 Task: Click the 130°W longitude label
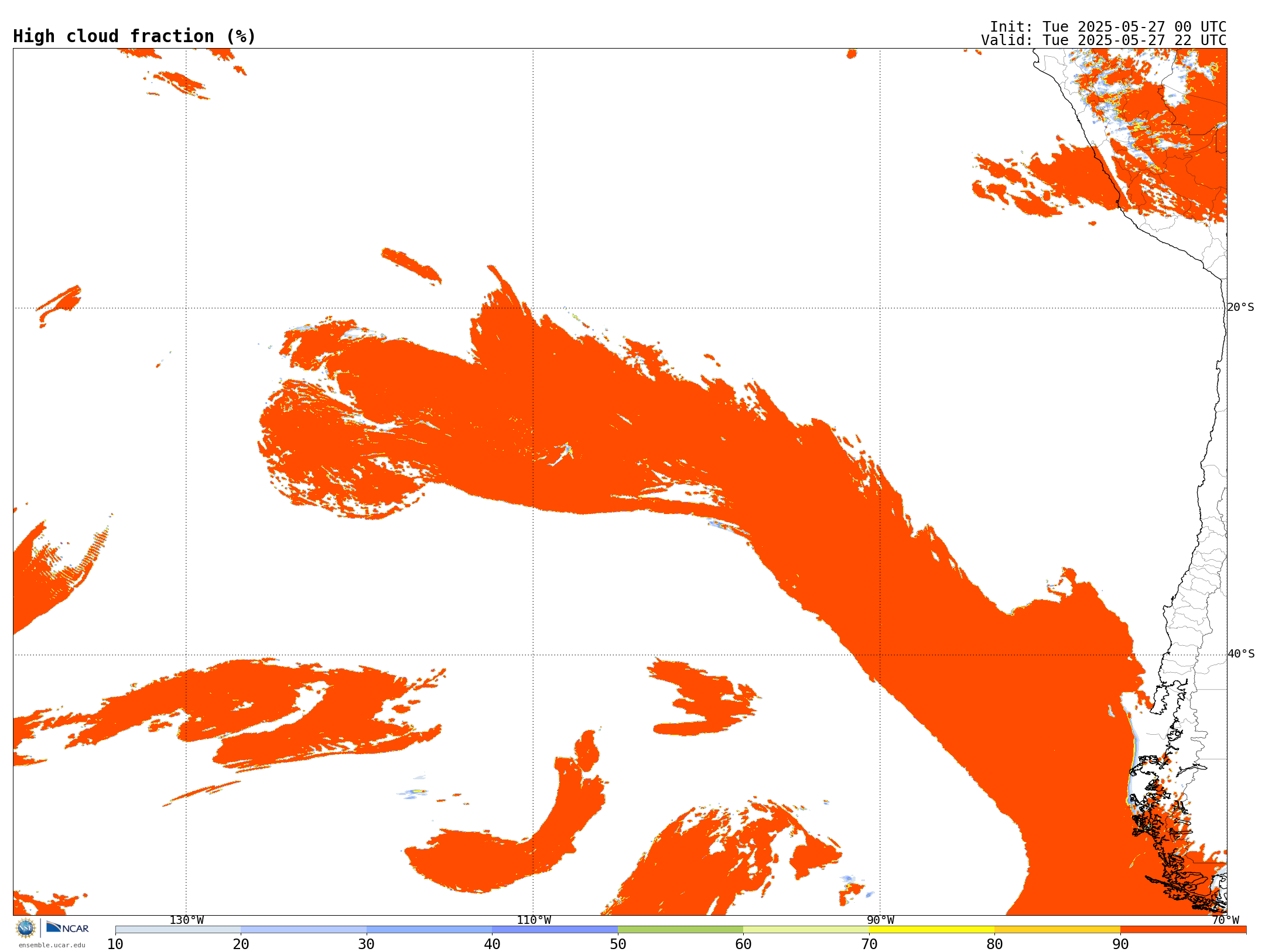187,920
